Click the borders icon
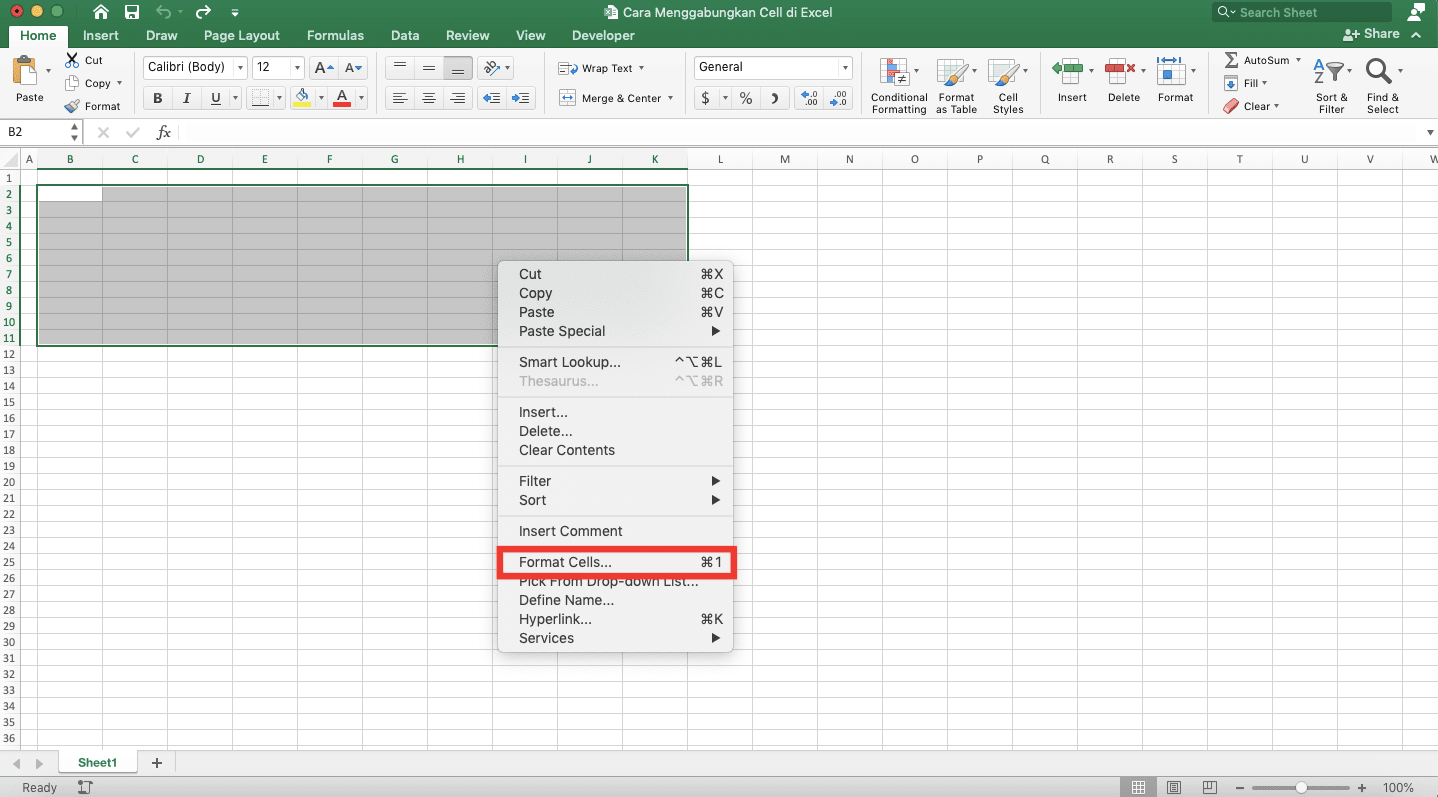The image size is (1438, 797). [260, 98]
